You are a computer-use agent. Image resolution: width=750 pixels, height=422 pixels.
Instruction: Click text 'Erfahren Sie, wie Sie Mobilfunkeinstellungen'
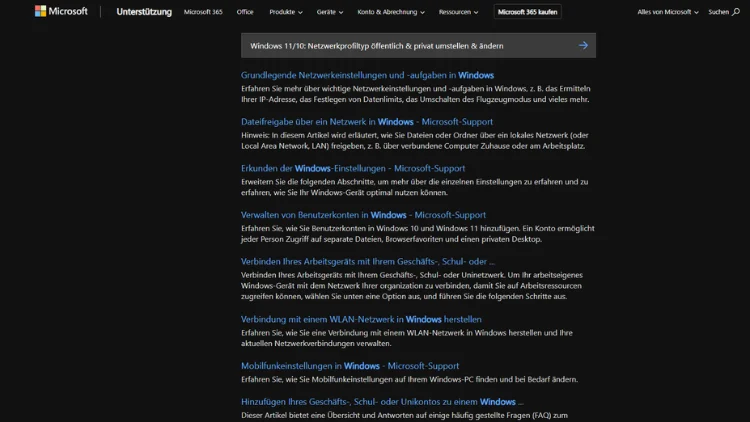316,379
